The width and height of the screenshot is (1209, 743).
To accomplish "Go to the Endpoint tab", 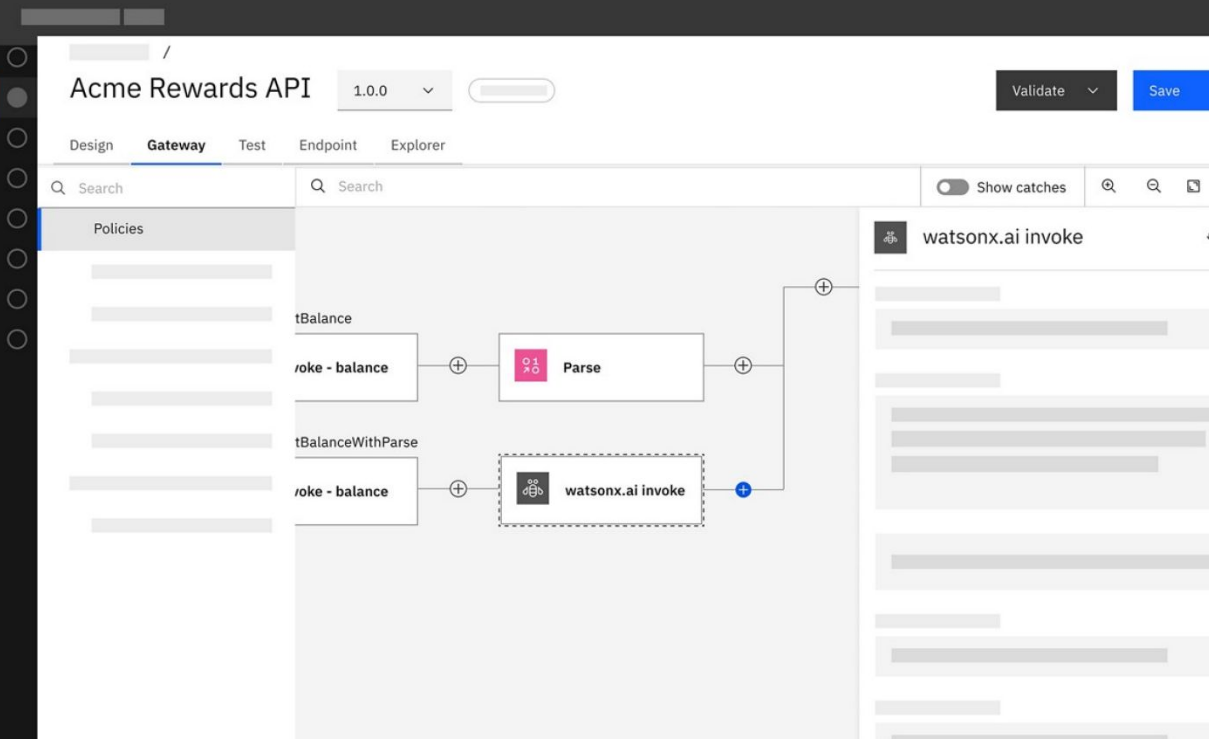I will pyautogui.click(x=328, y=145).
